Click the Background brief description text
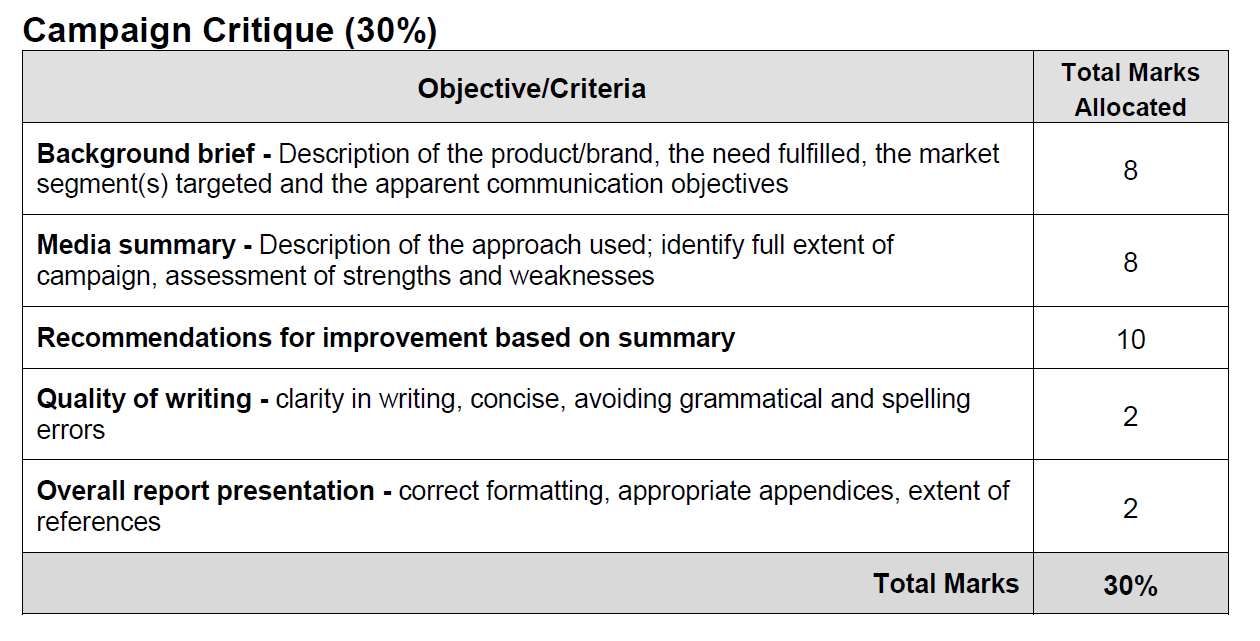The width and height of the screenshot is (1260, 641). (x=518, y=169)
